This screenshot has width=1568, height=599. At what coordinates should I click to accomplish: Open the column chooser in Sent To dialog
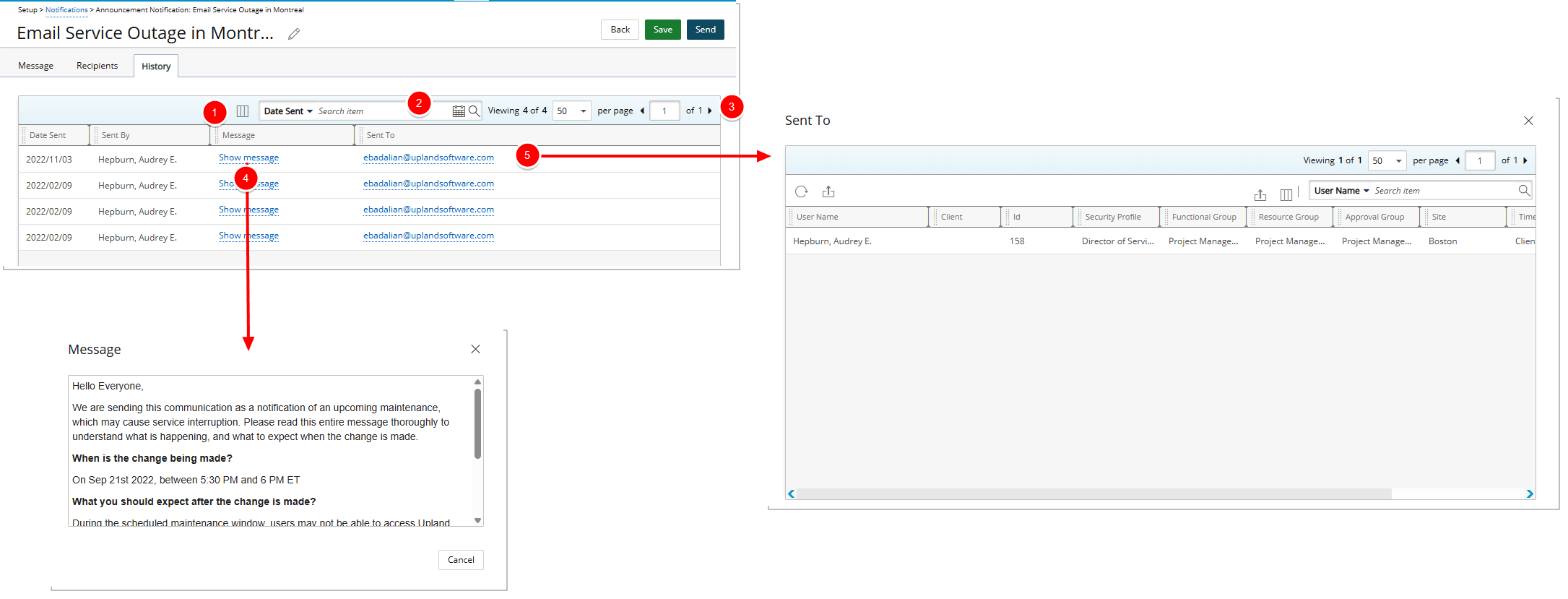(x=1286, y=194)
